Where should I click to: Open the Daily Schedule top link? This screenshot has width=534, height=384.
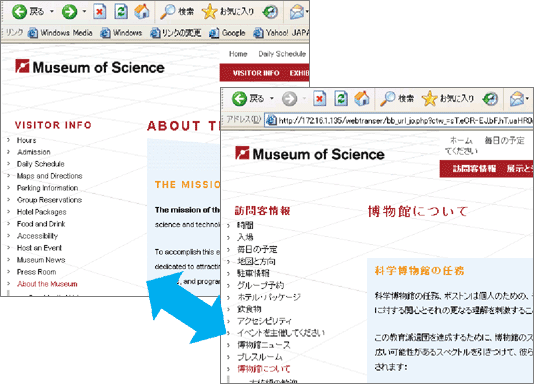tap(282, 54)
